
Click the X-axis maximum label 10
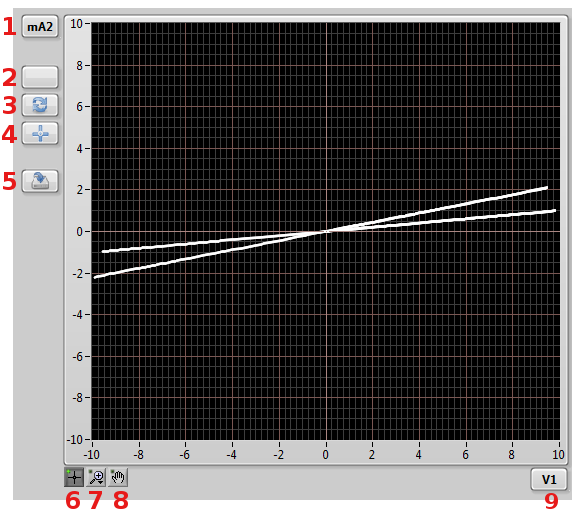click(x=559, y=454)
